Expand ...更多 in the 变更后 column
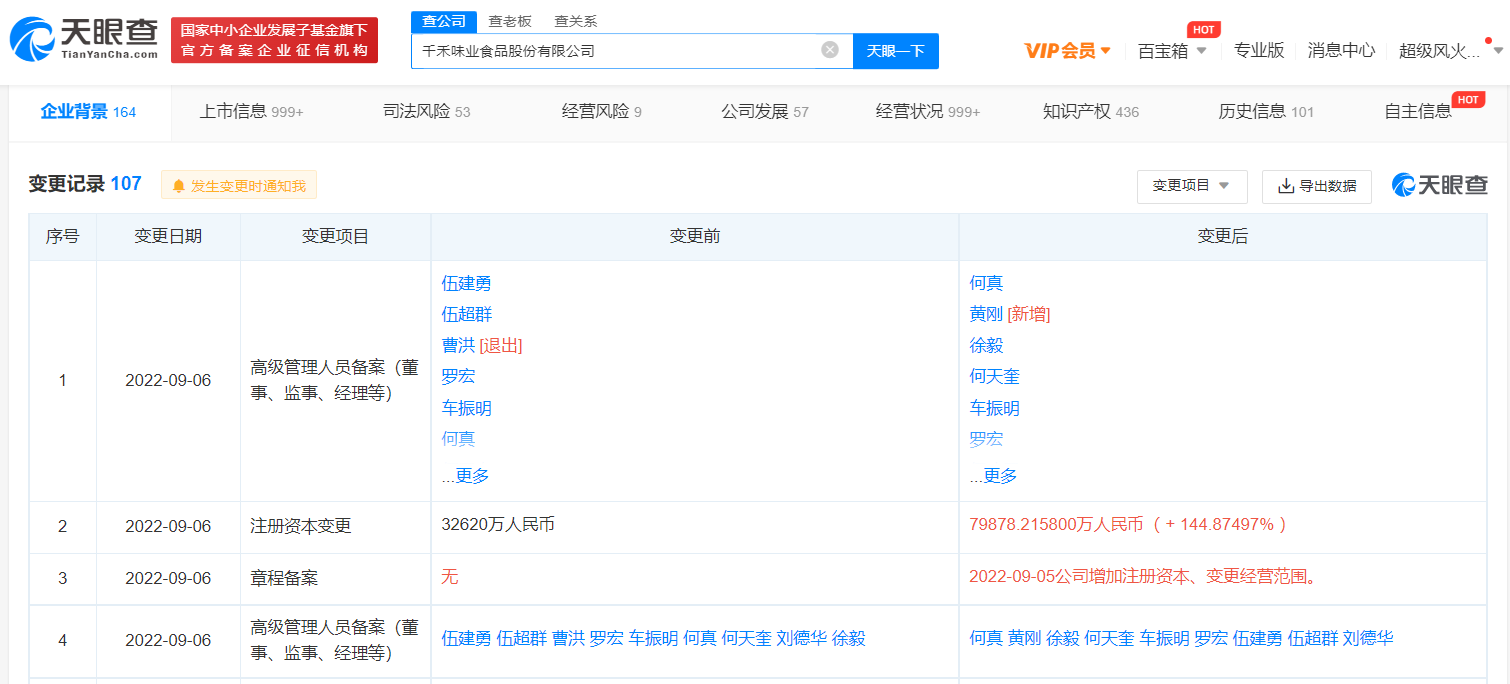1510x684 pixels. [x=994, y=476]
